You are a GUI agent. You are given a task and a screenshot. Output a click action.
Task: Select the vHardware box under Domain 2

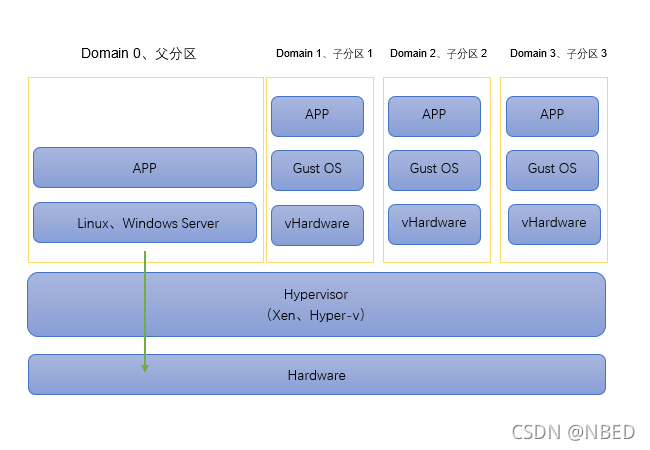coord(434,224)
